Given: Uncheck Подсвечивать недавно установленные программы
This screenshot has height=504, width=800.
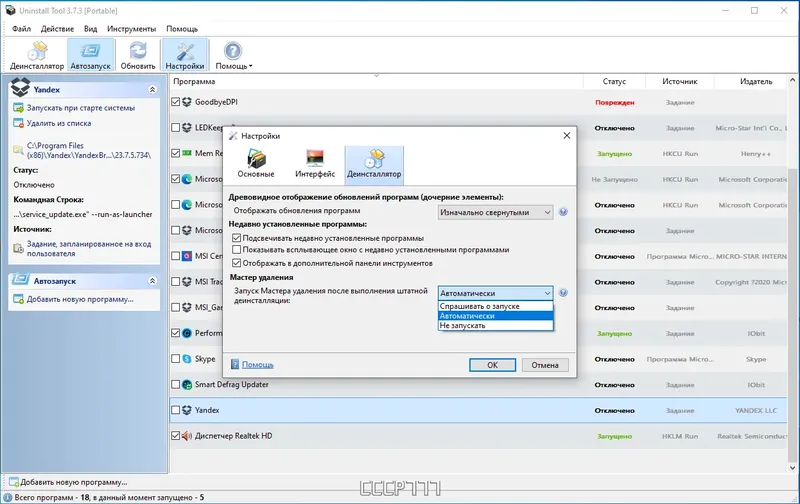Looking at the screenshot, I should [x=236, y=238].
